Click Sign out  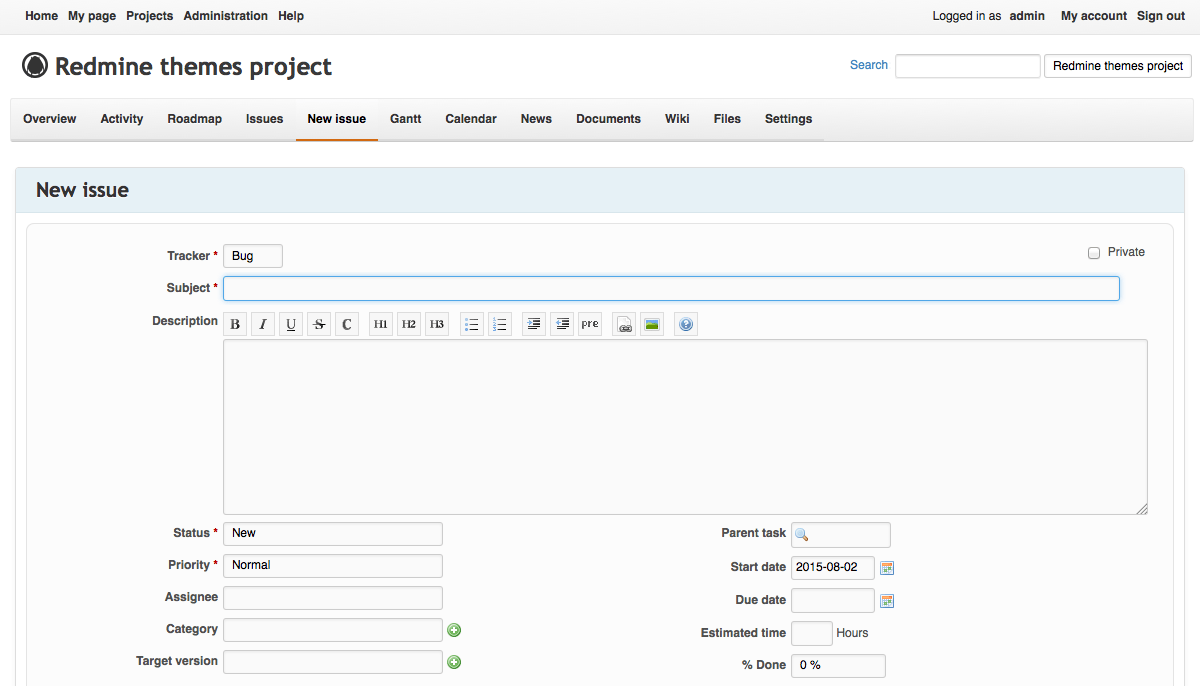(1161, 16)
